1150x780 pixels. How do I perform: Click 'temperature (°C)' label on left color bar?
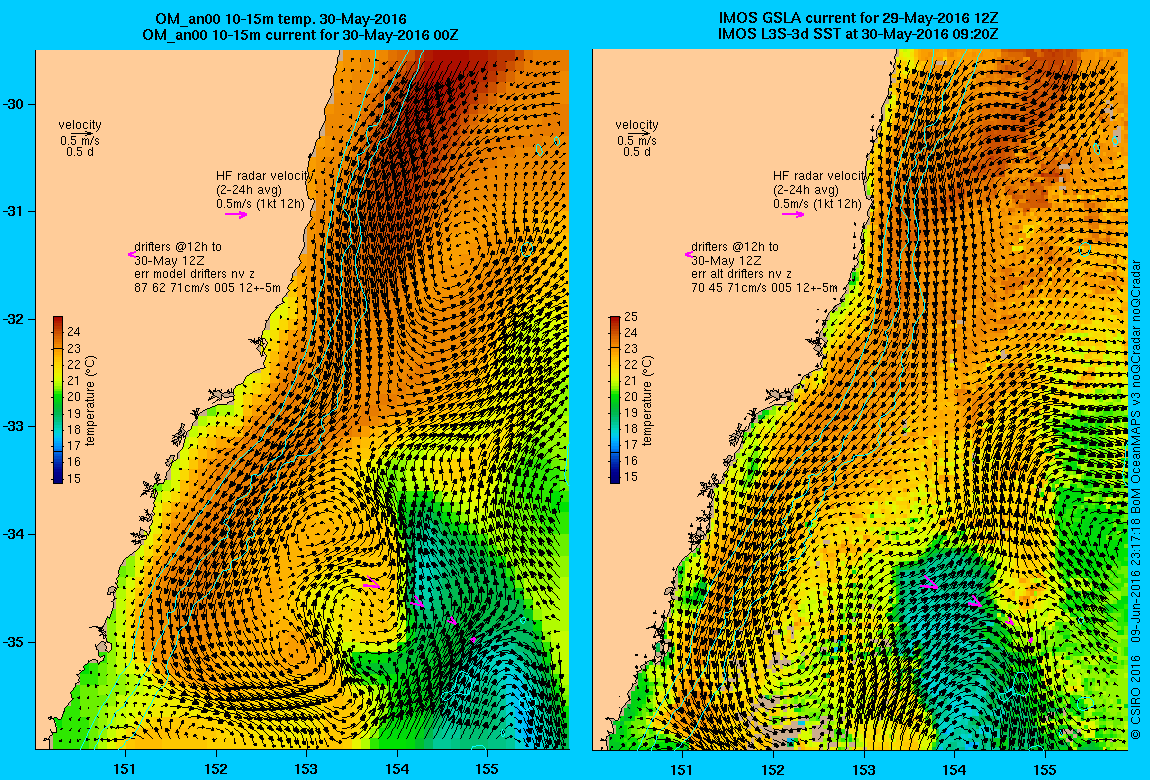(x=90, y=400)
